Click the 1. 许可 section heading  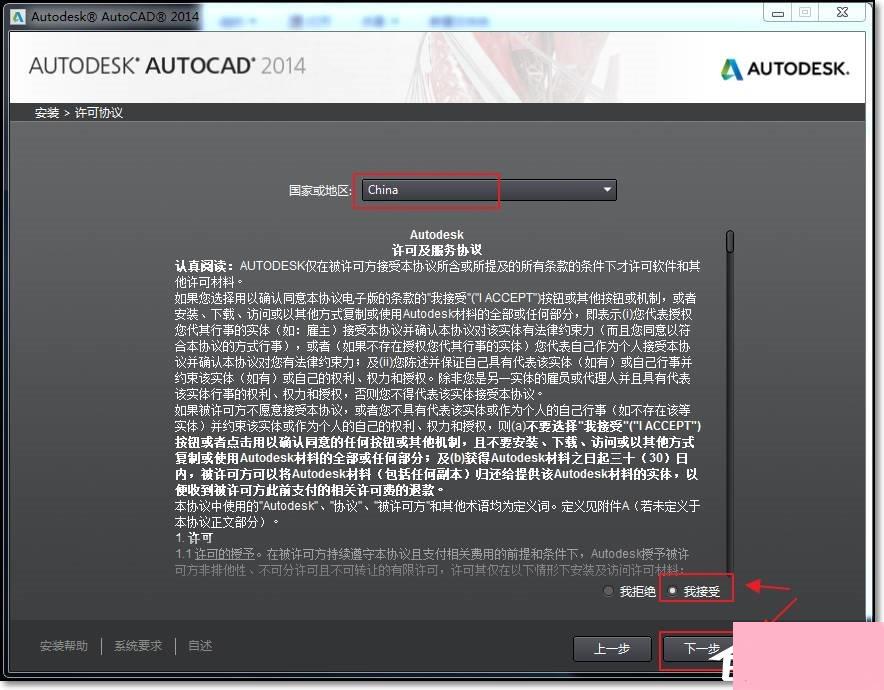[194, 538]
